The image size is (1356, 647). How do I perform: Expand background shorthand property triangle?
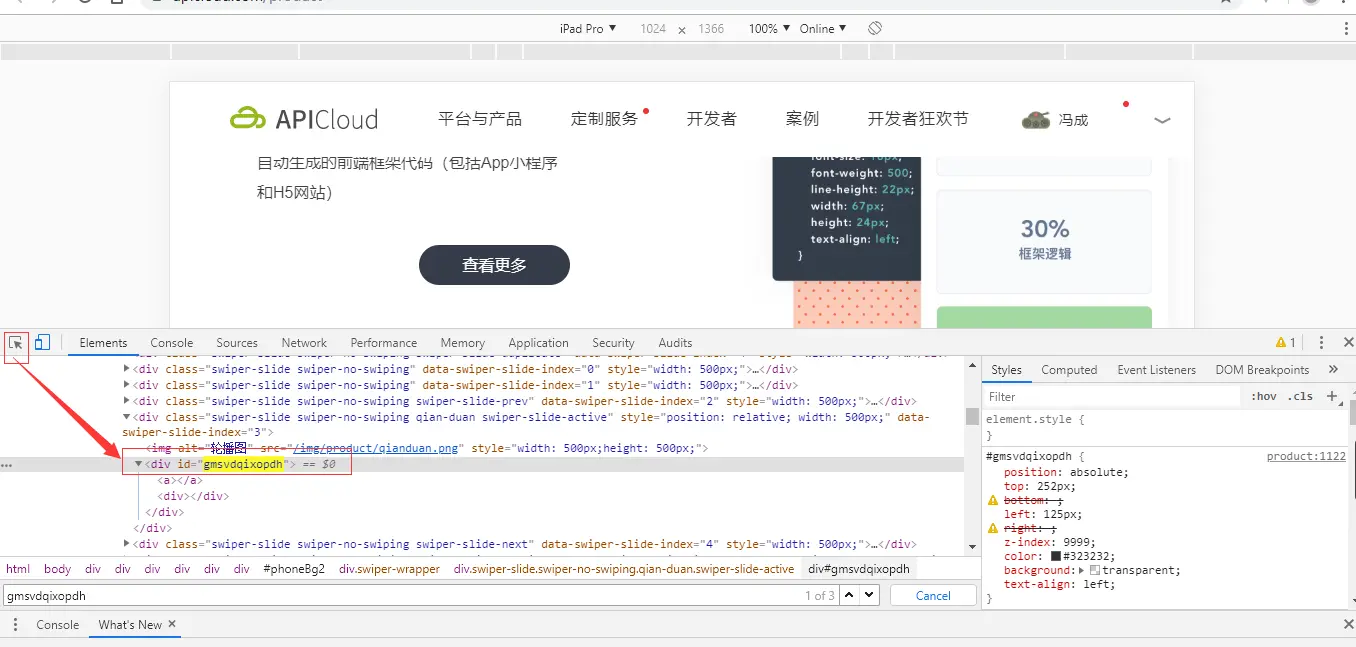(1082, 570)
